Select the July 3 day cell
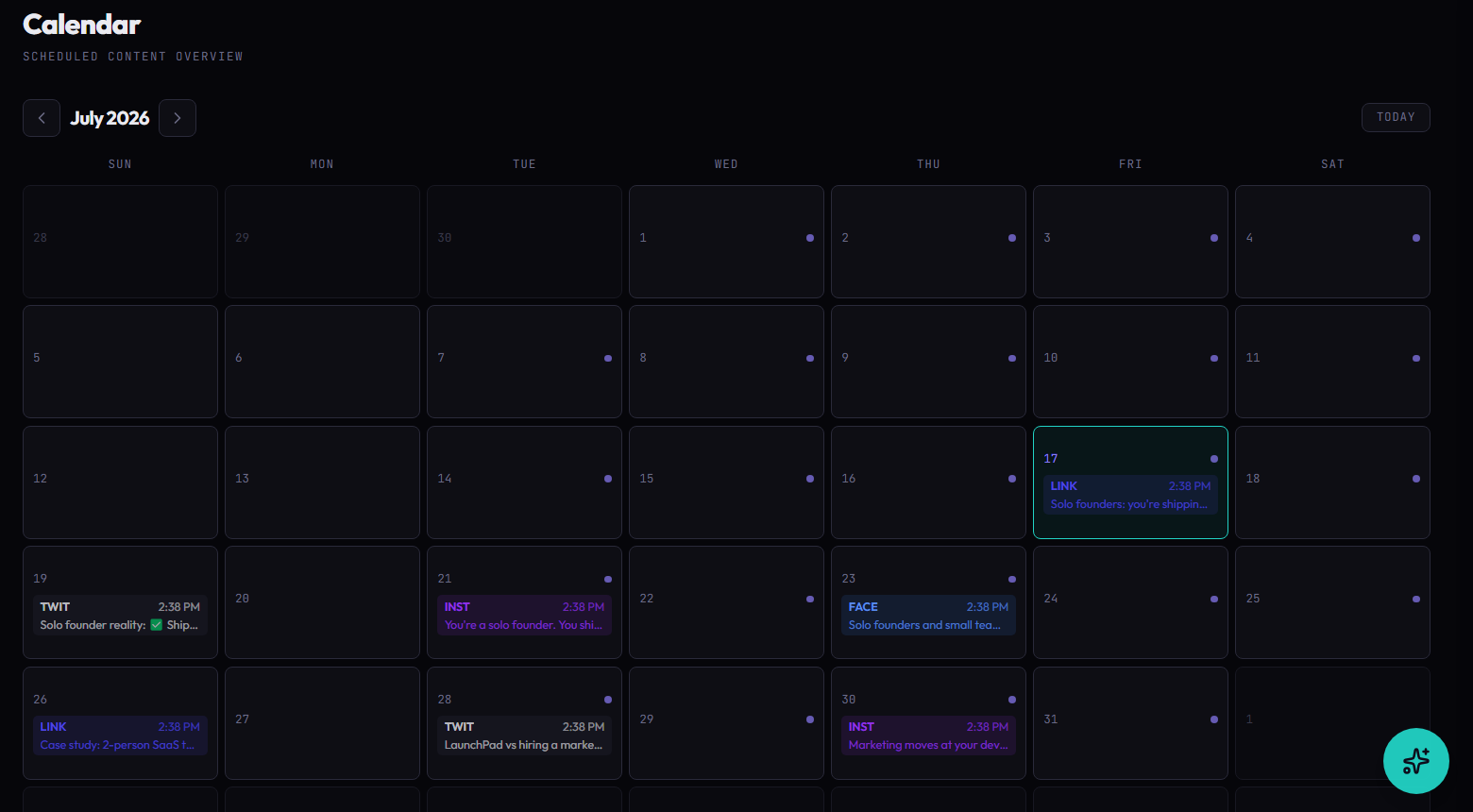This screenshot has height=812, width=1473. click(x=1130, y=242)
